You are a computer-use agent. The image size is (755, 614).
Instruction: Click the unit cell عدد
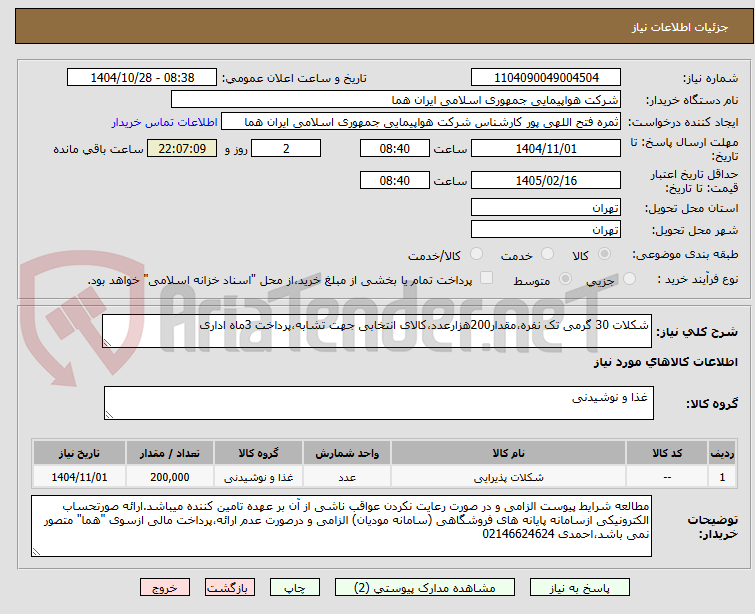tap(347, 477)
